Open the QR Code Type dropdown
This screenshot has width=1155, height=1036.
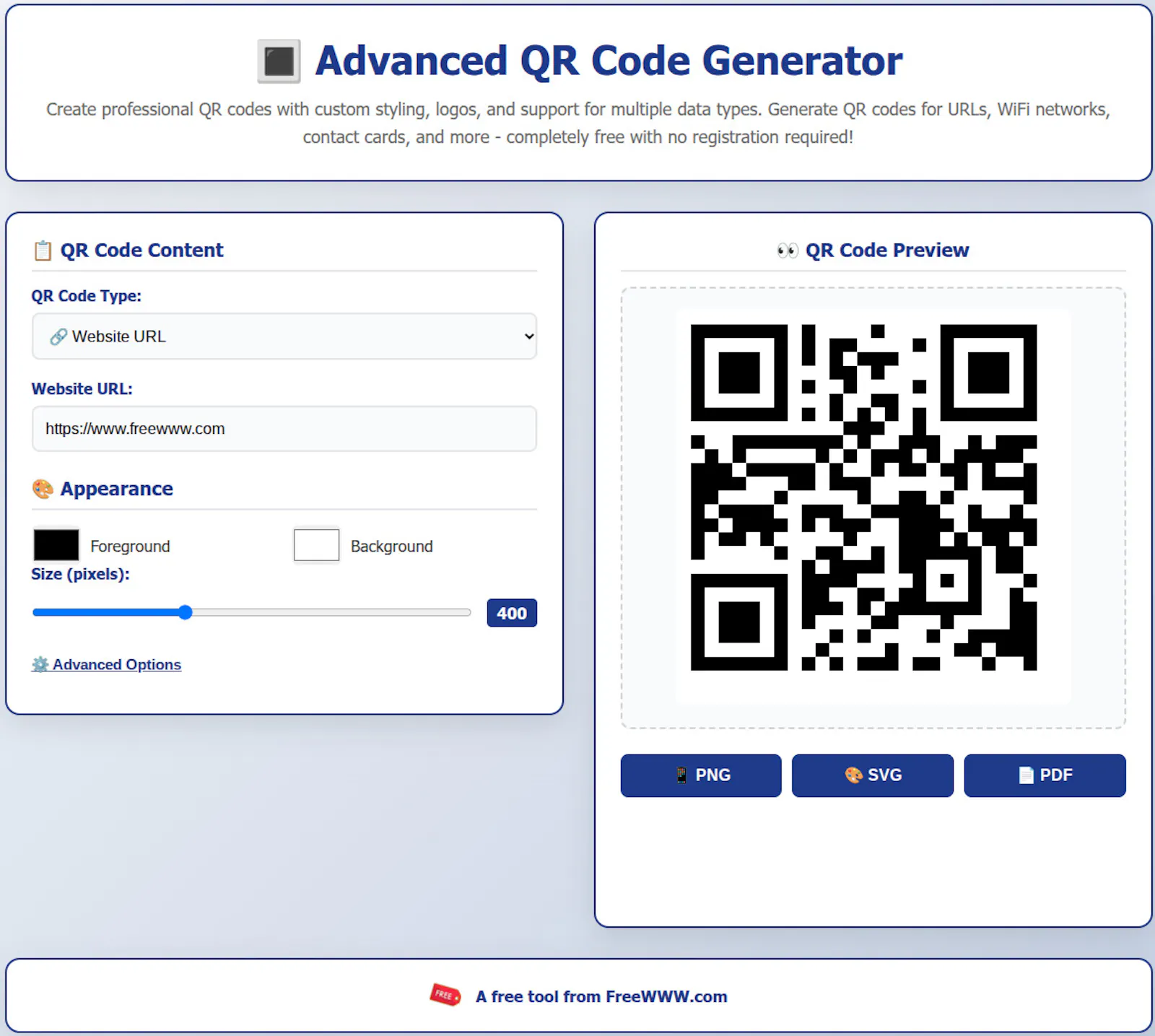pyautogui.click(x=284, y=336)
